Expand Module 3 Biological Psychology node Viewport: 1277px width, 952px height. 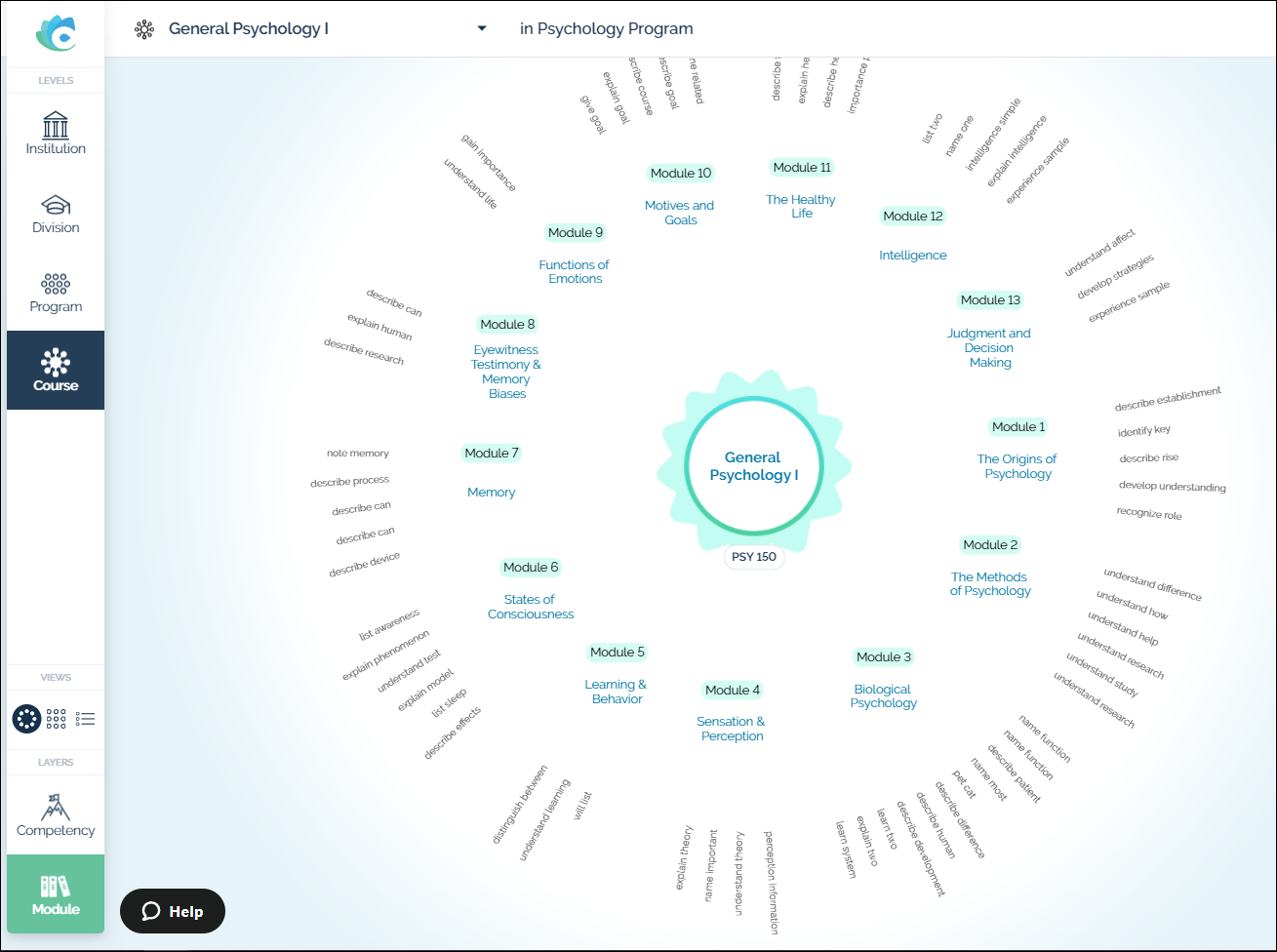[x=883, y=695]
